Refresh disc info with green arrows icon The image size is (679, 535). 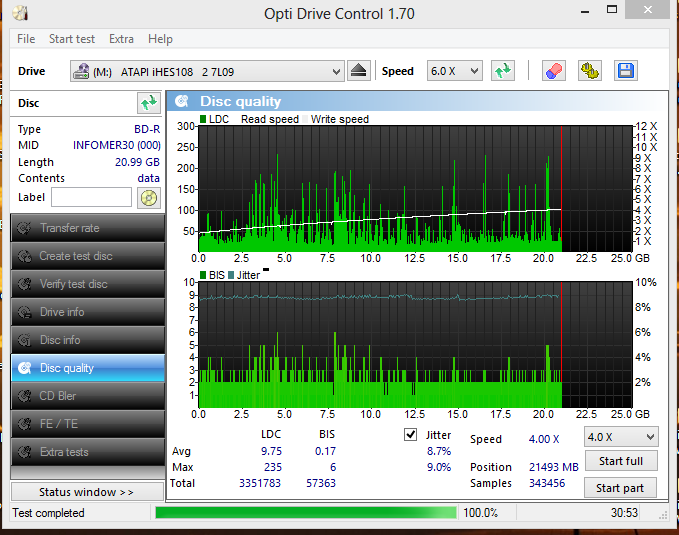pos(149,103)
